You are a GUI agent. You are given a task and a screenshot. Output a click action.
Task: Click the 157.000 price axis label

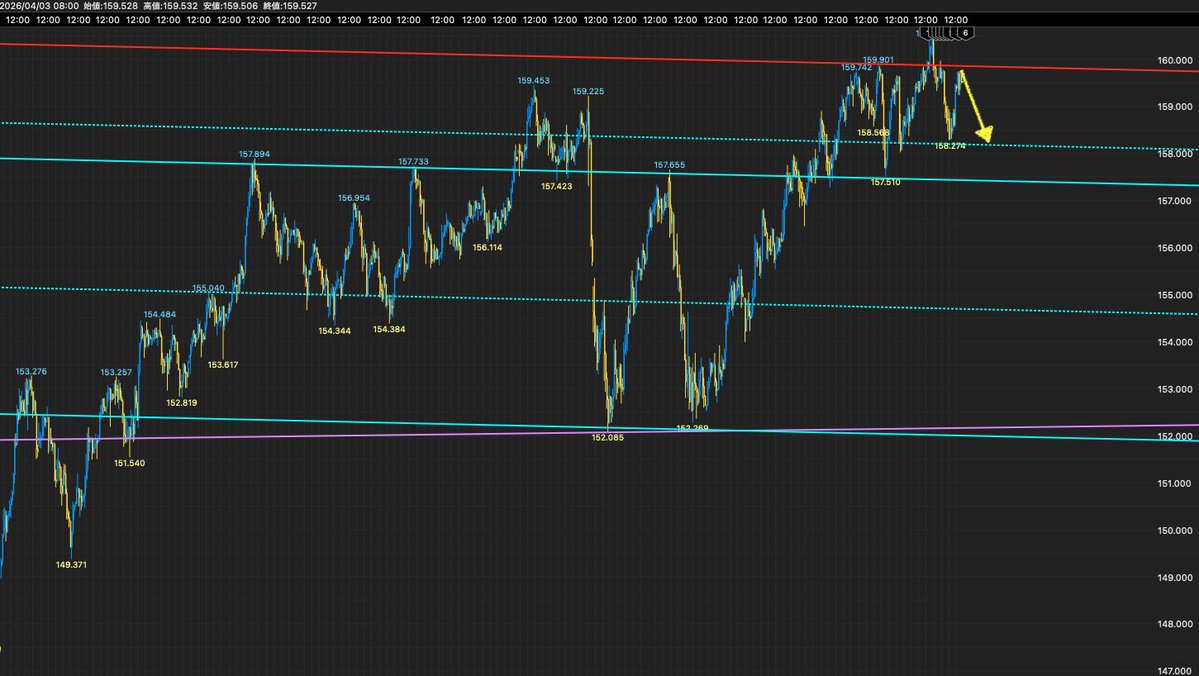click(1175, 200)
